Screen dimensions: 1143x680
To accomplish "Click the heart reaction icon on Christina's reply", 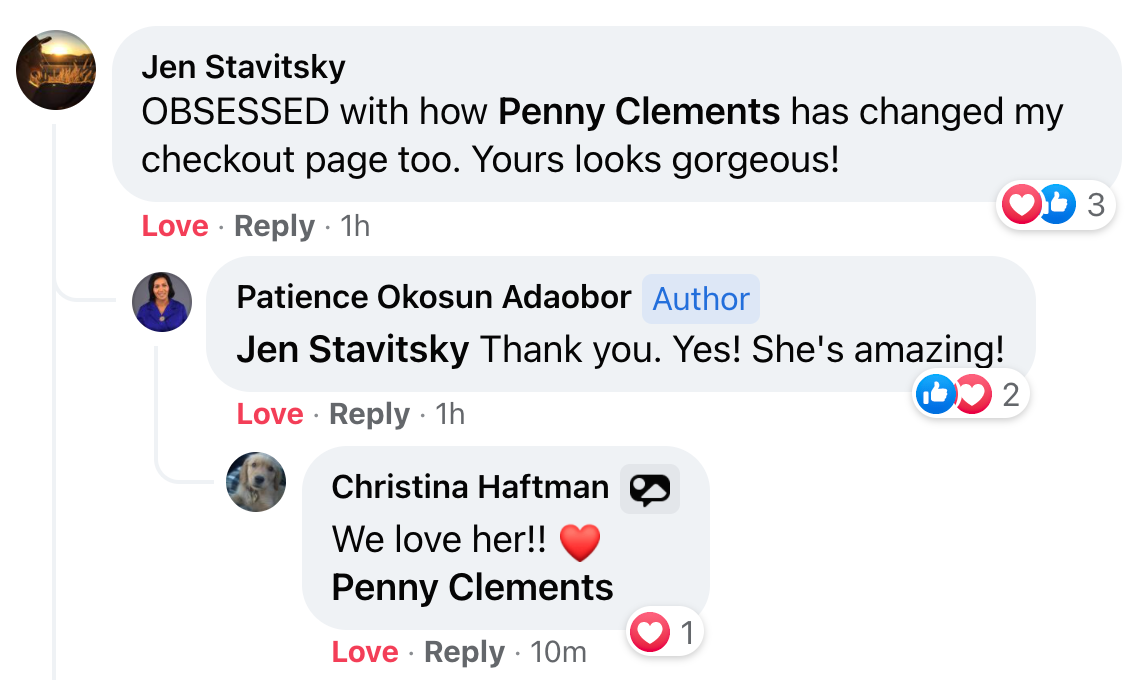I will click(x=649, y=632).
